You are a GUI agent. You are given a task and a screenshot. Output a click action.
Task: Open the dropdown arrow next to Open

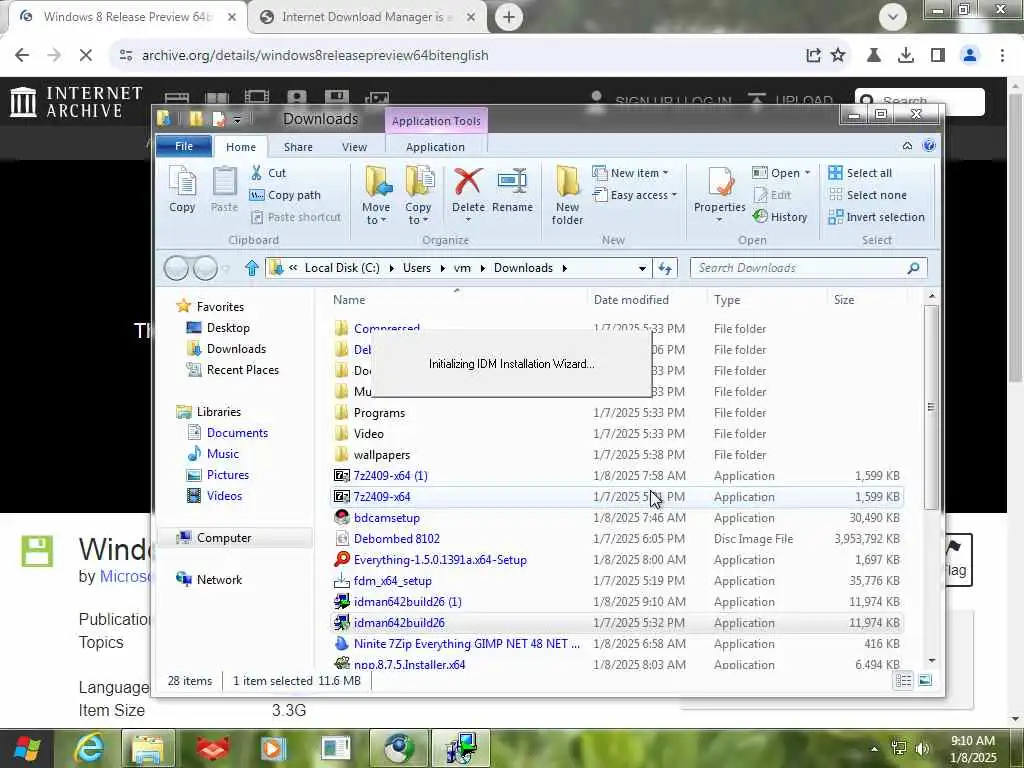(807, 173)
